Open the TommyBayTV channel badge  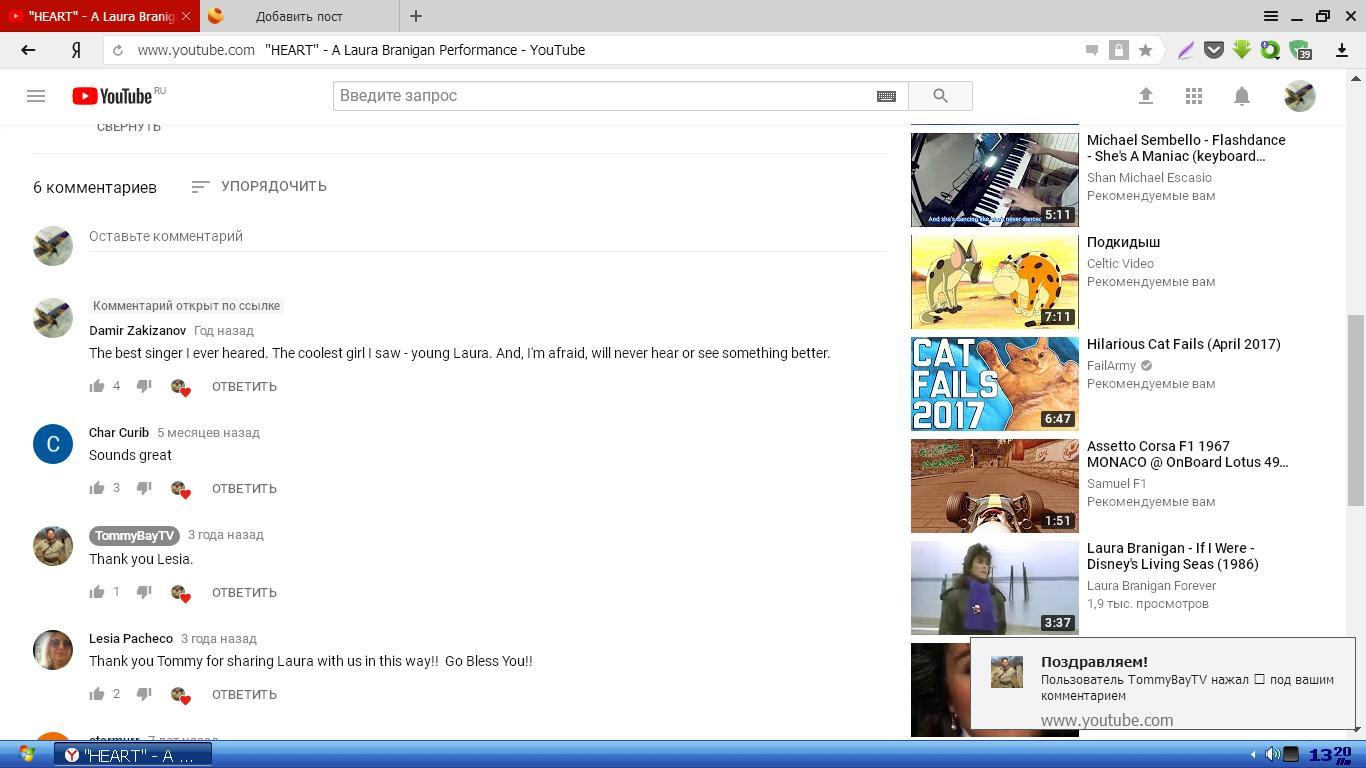click(135, 536)
